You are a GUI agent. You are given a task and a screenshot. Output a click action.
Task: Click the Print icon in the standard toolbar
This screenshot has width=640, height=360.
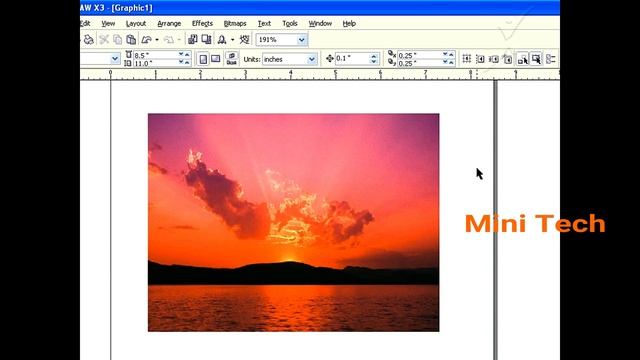88,40
